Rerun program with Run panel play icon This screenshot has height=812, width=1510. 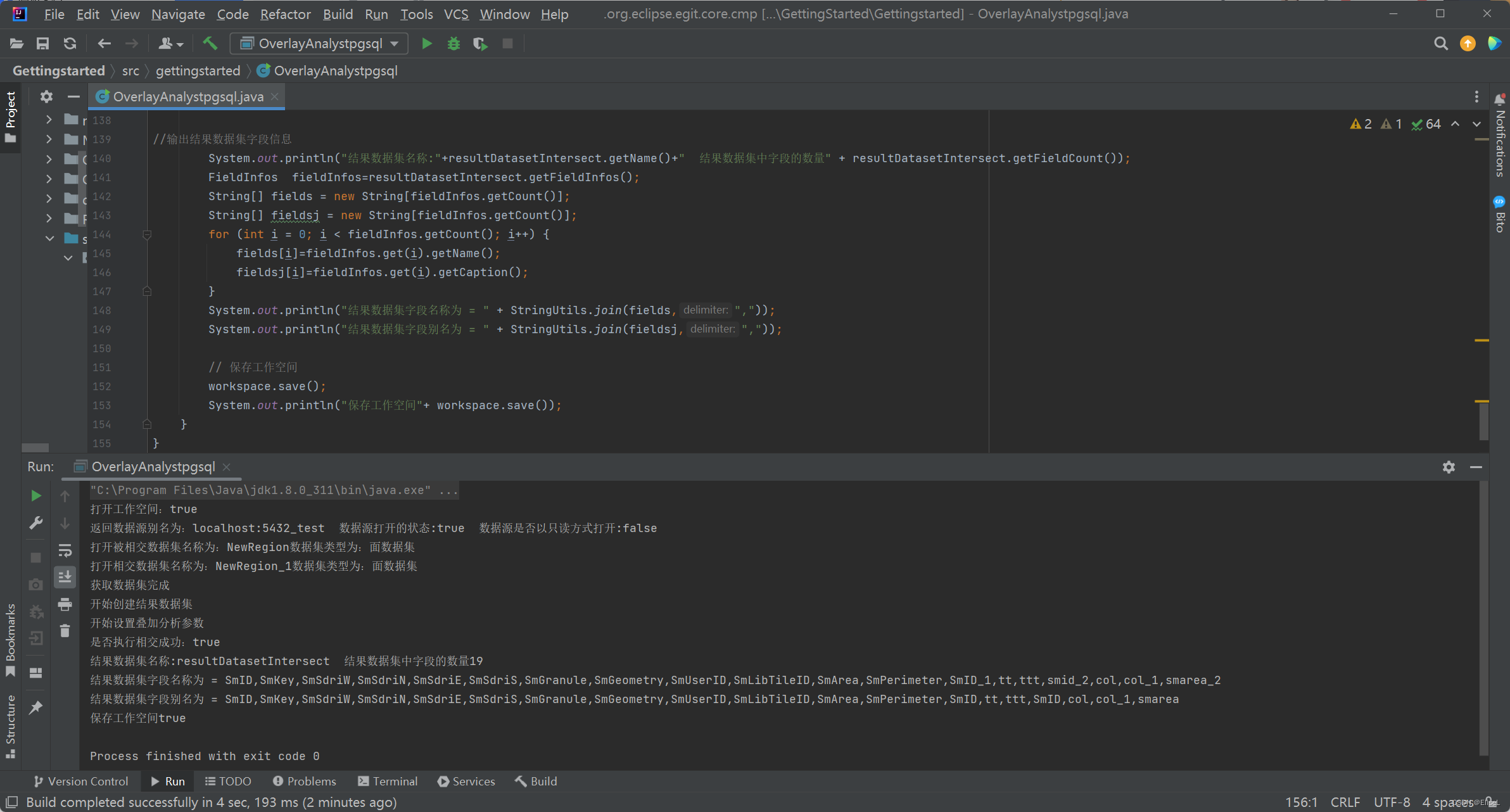click(x=36, y=496)
